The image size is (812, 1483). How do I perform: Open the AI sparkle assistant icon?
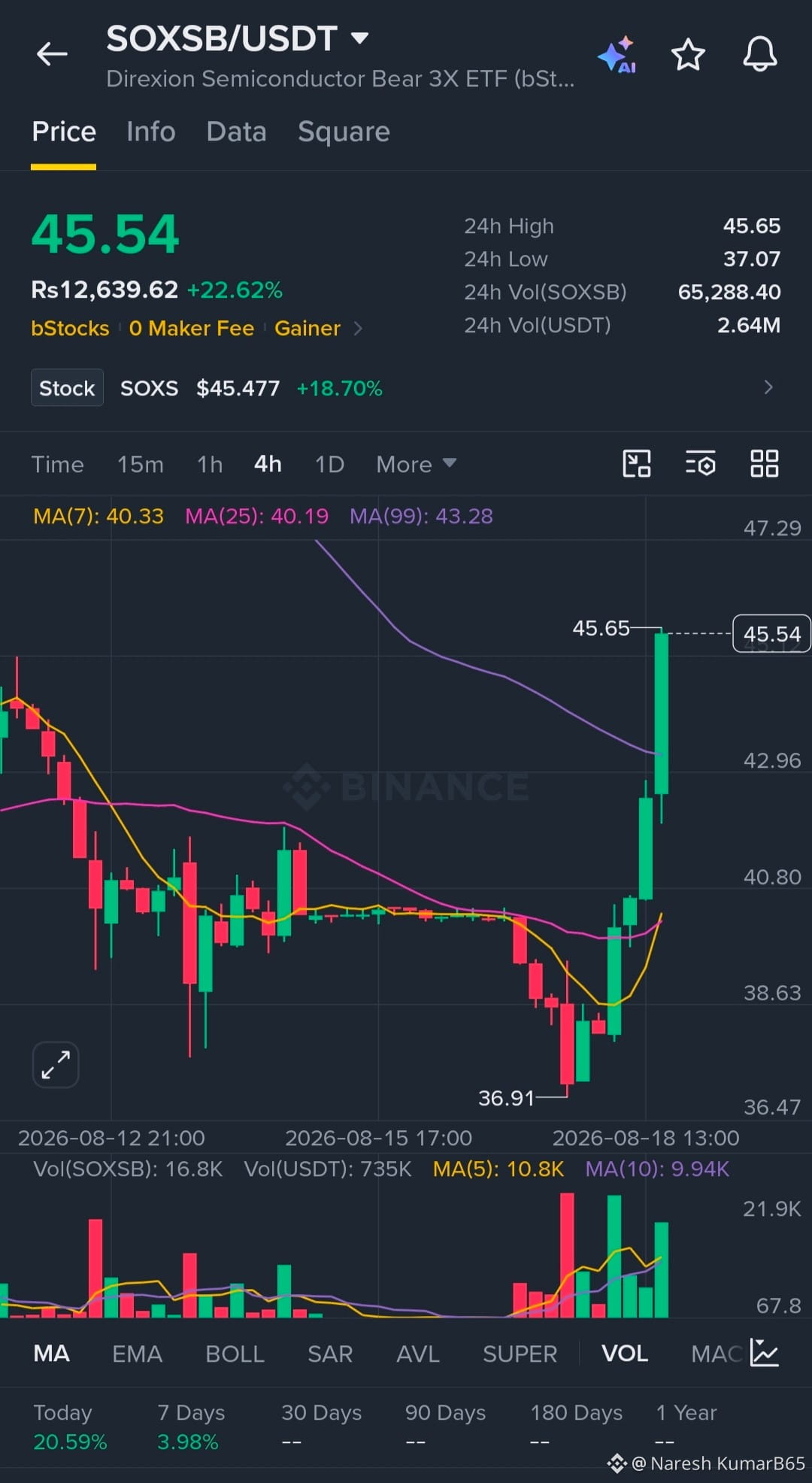coord(617,55)
